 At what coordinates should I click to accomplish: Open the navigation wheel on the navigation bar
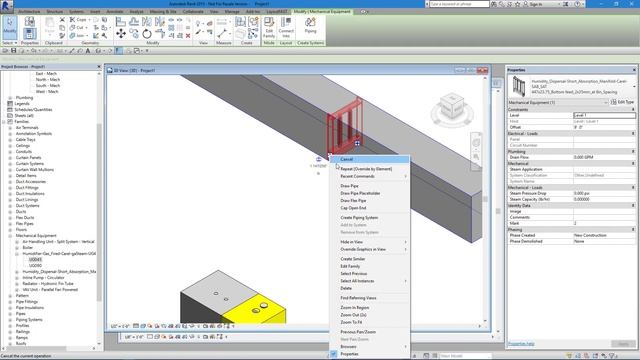pyautogui.click(x=476, y=142)
